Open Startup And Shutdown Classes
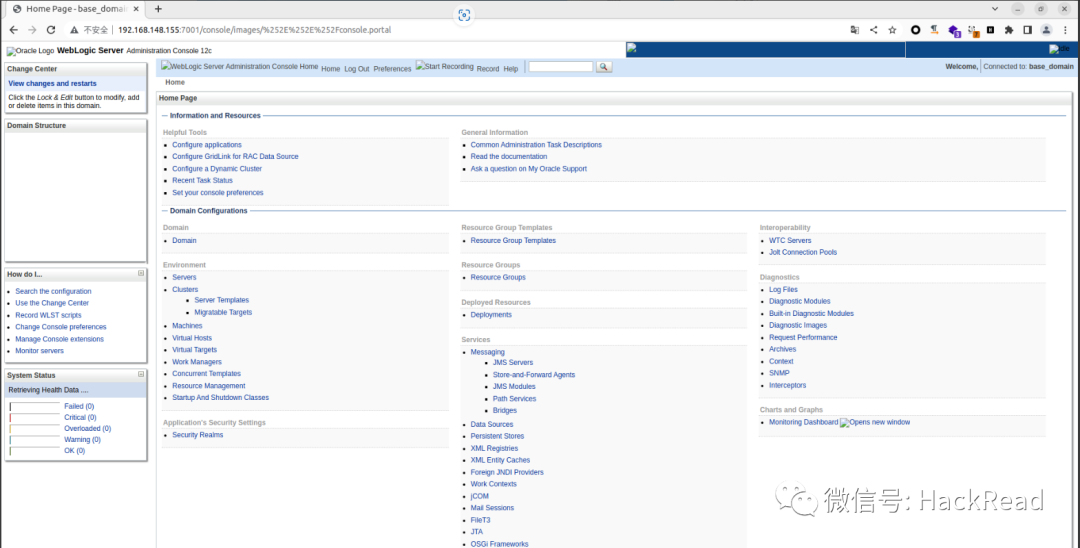Viewport: 1080px width, 548px height. 220,397
